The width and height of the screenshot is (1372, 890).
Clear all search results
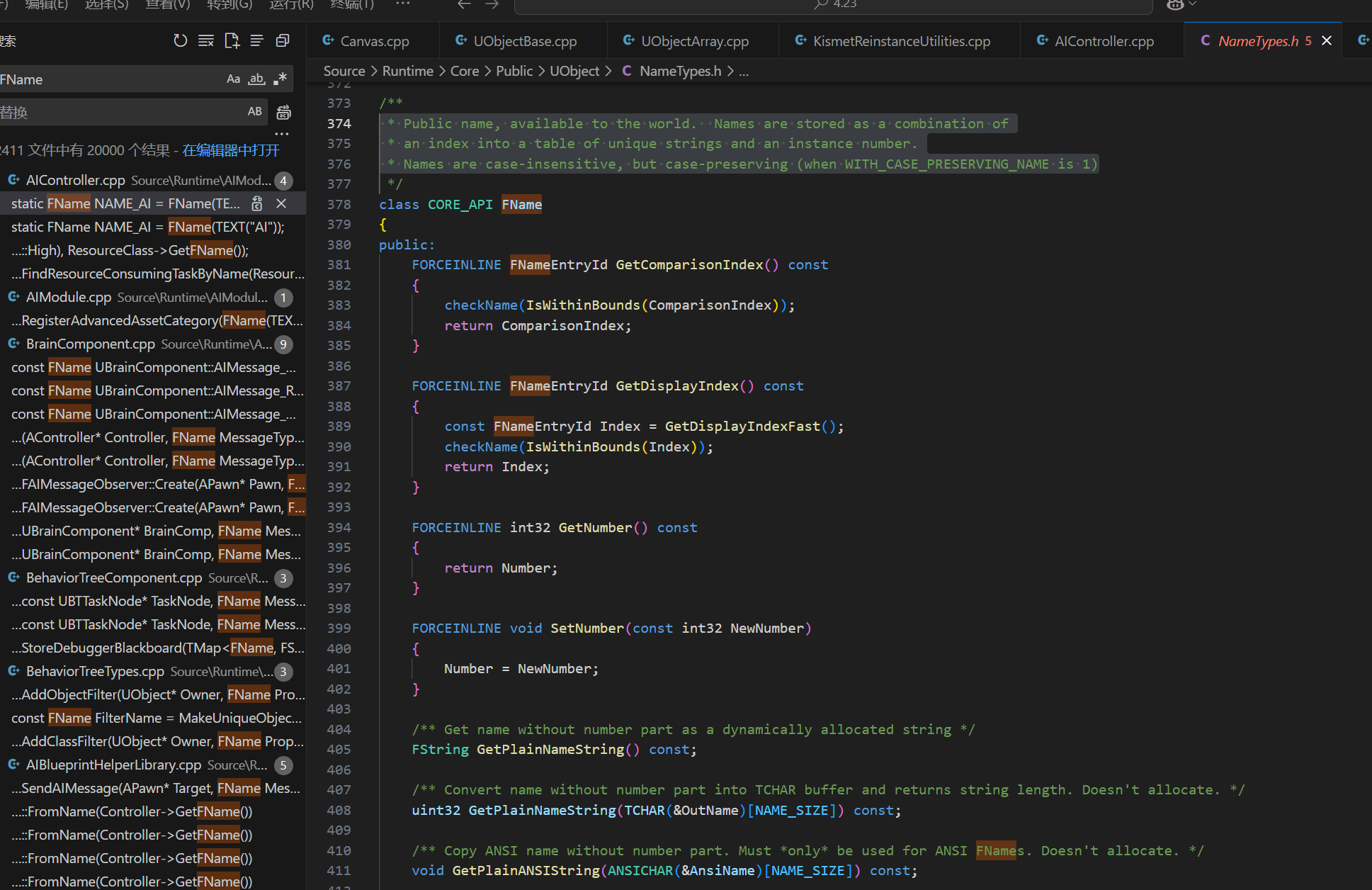click(x=206, y=41)
